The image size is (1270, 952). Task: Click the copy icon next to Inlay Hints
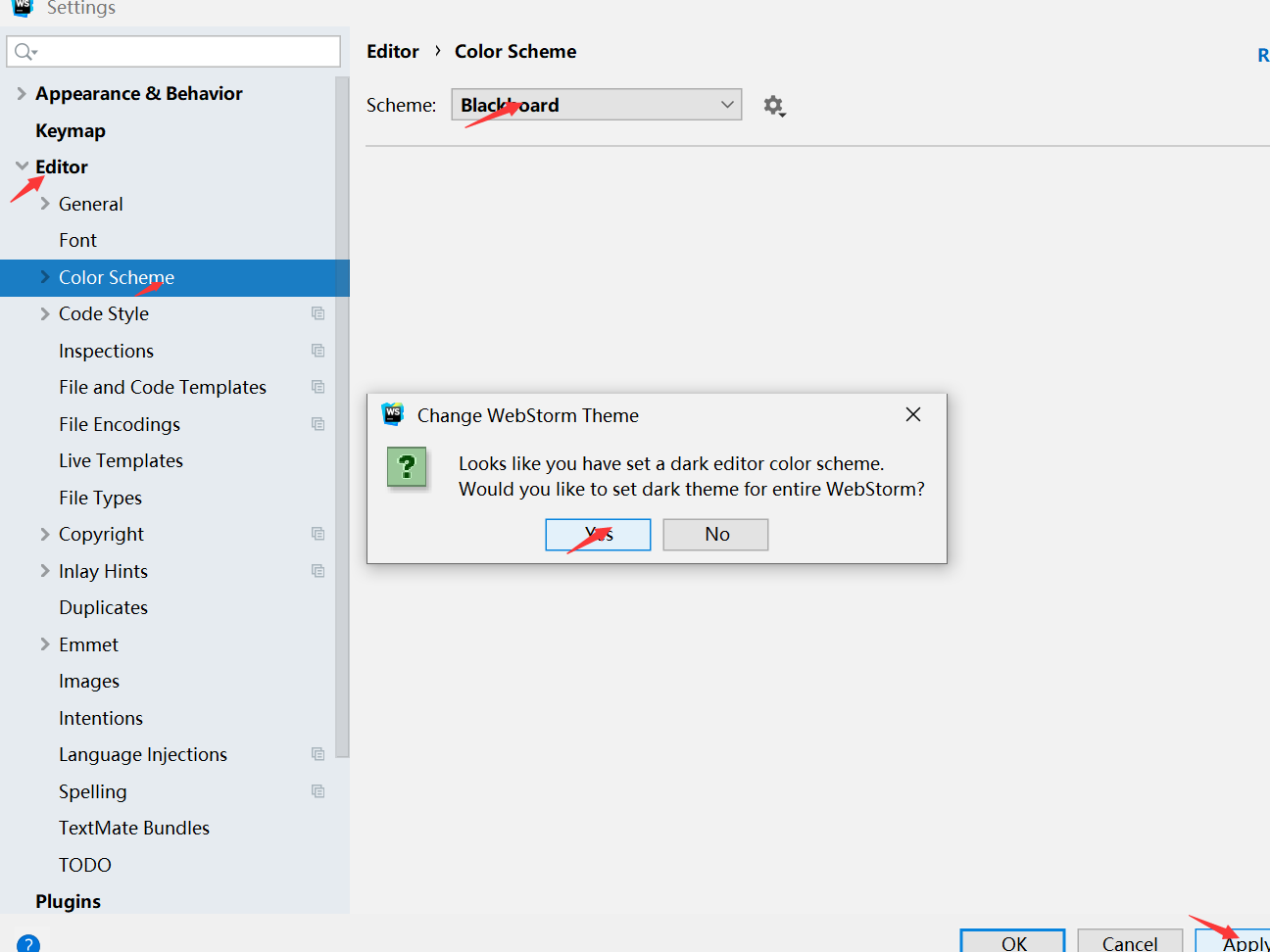(x=317, y=571)
